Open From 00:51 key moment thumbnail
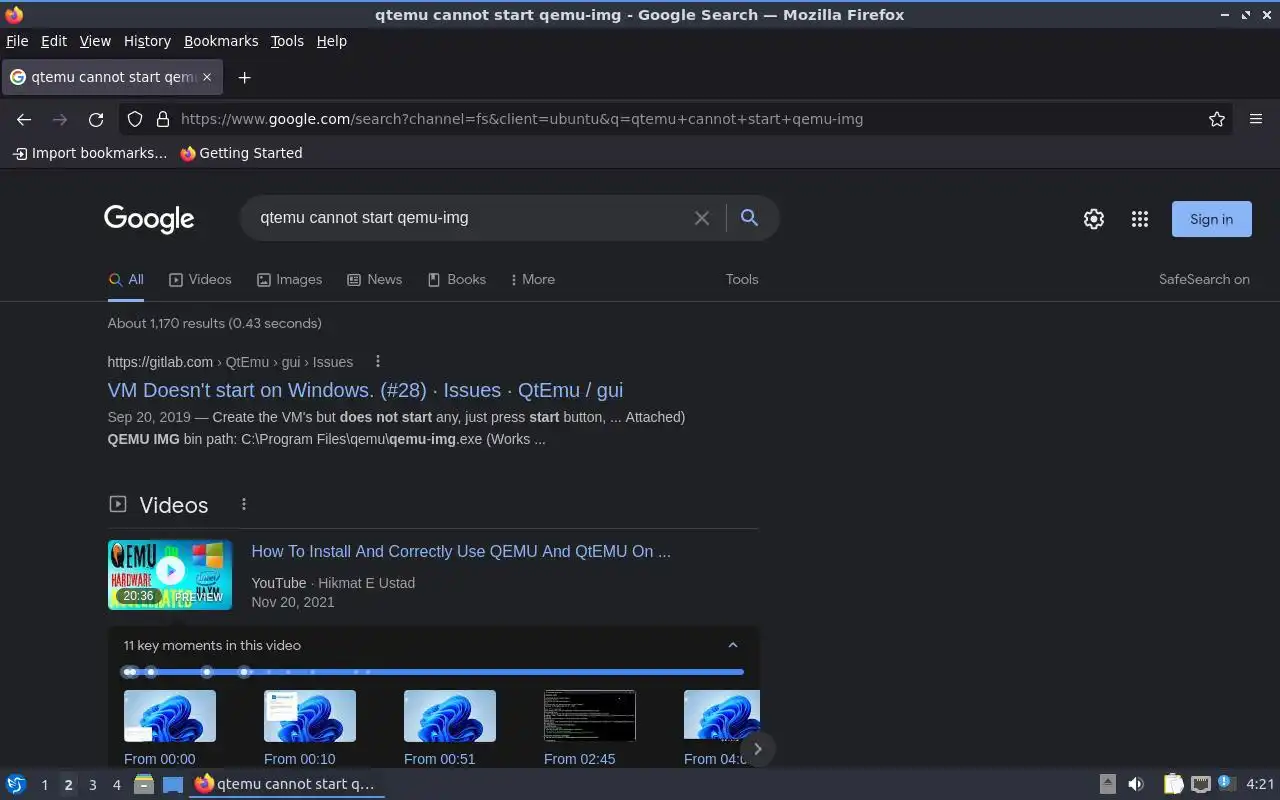 point(450,716)
